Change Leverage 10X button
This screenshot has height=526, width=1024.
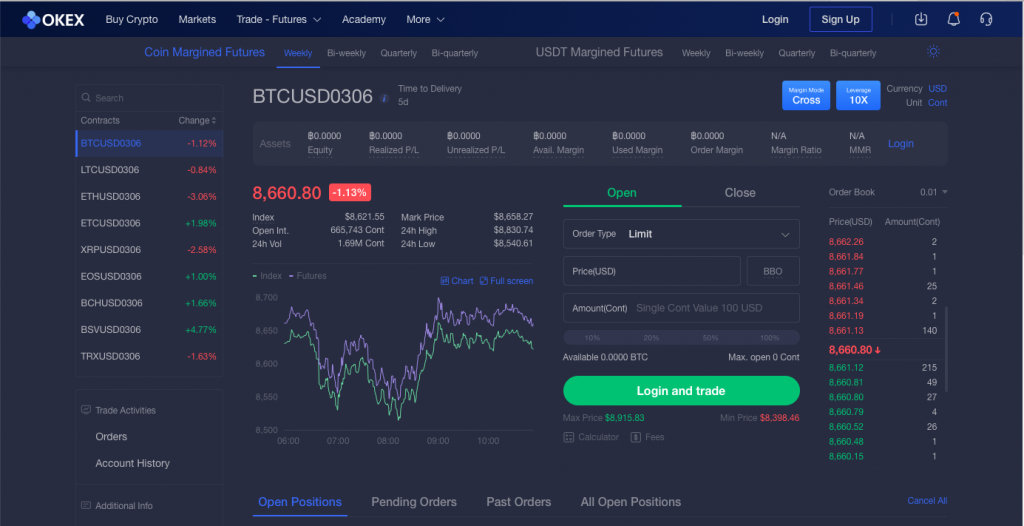pyautogui.click(x=858, y=95)
